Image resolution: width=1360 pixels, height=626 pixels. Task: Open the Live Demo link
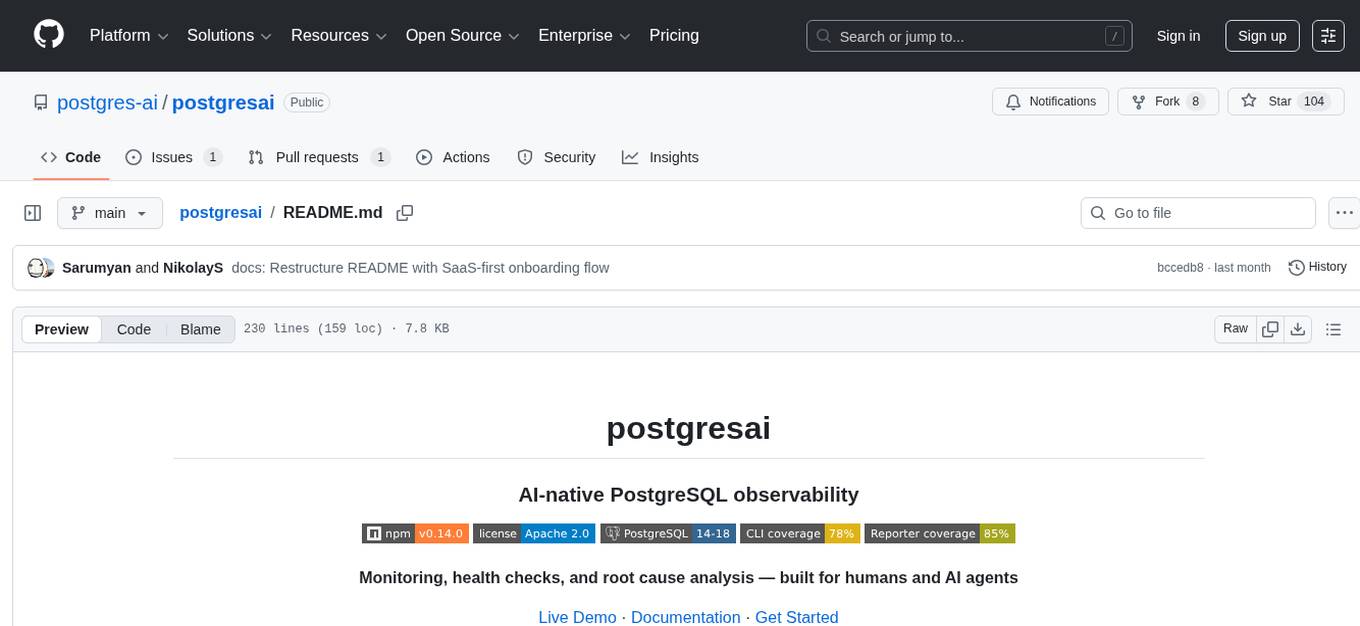[x=577, y=617]
